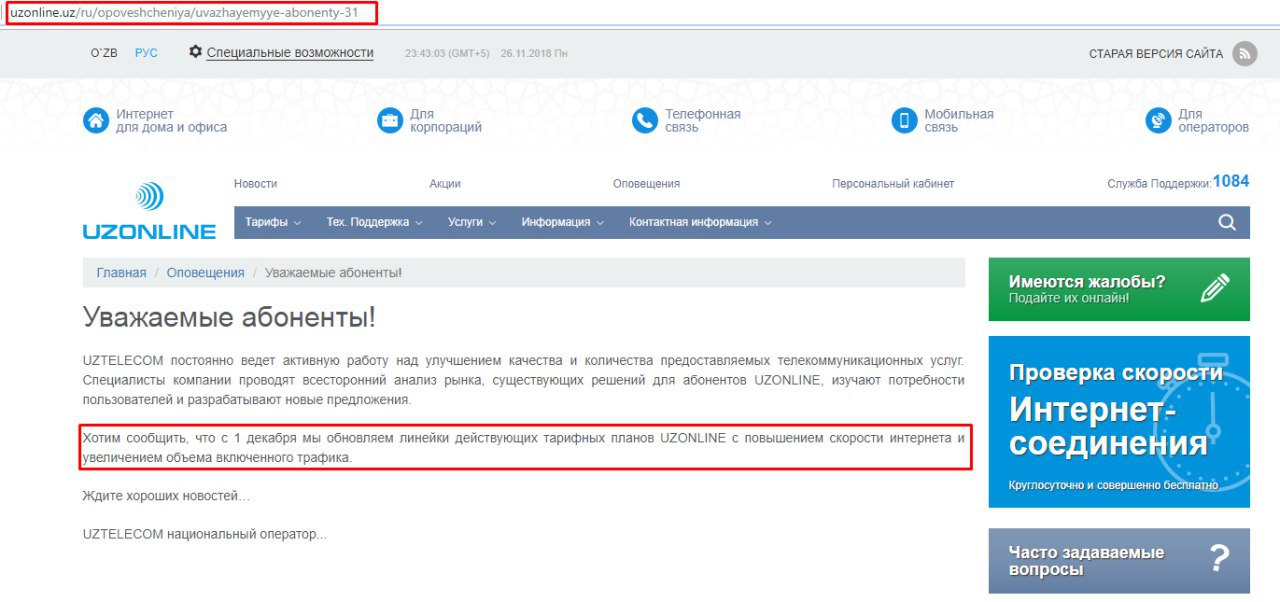
Task: Click the mobile phone icon
Action: tap(904, 121)
